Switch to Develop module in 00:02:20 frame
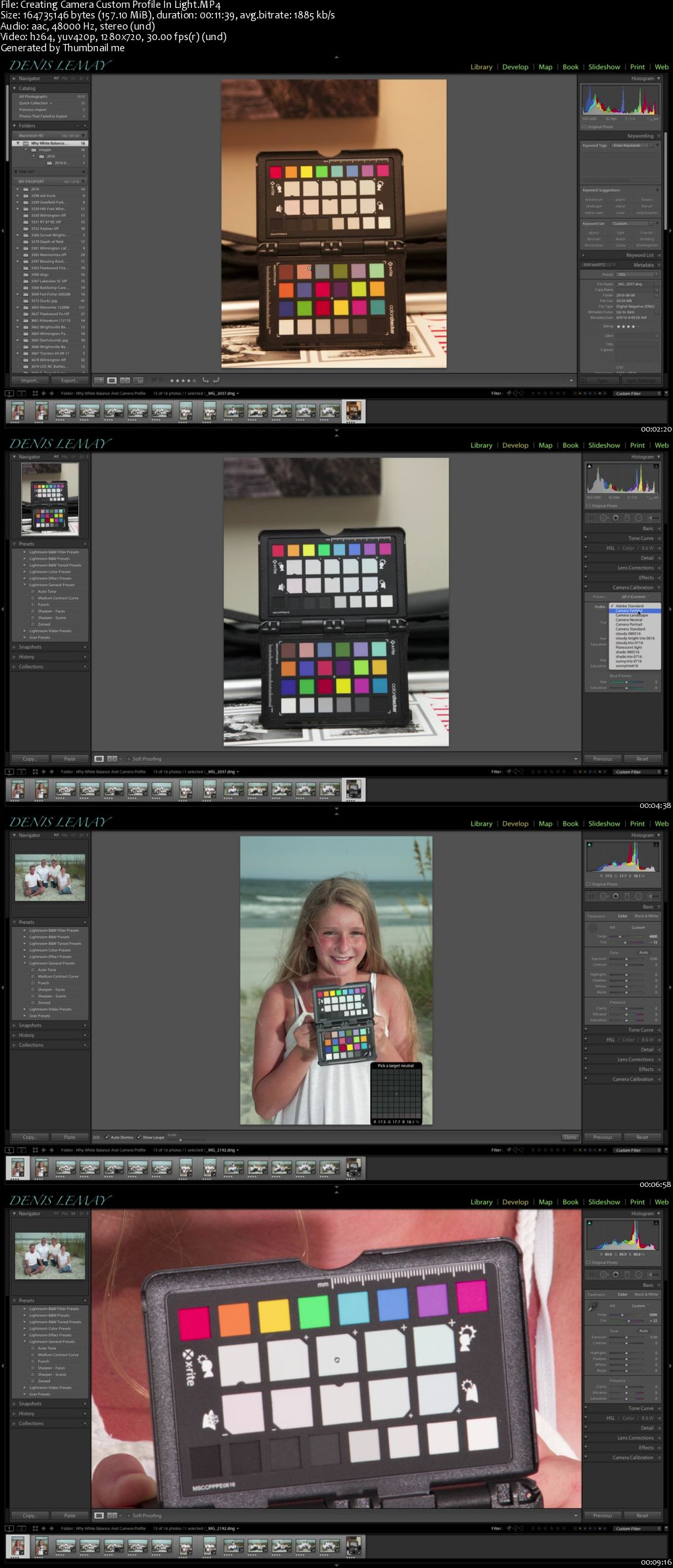 (515, 67)
